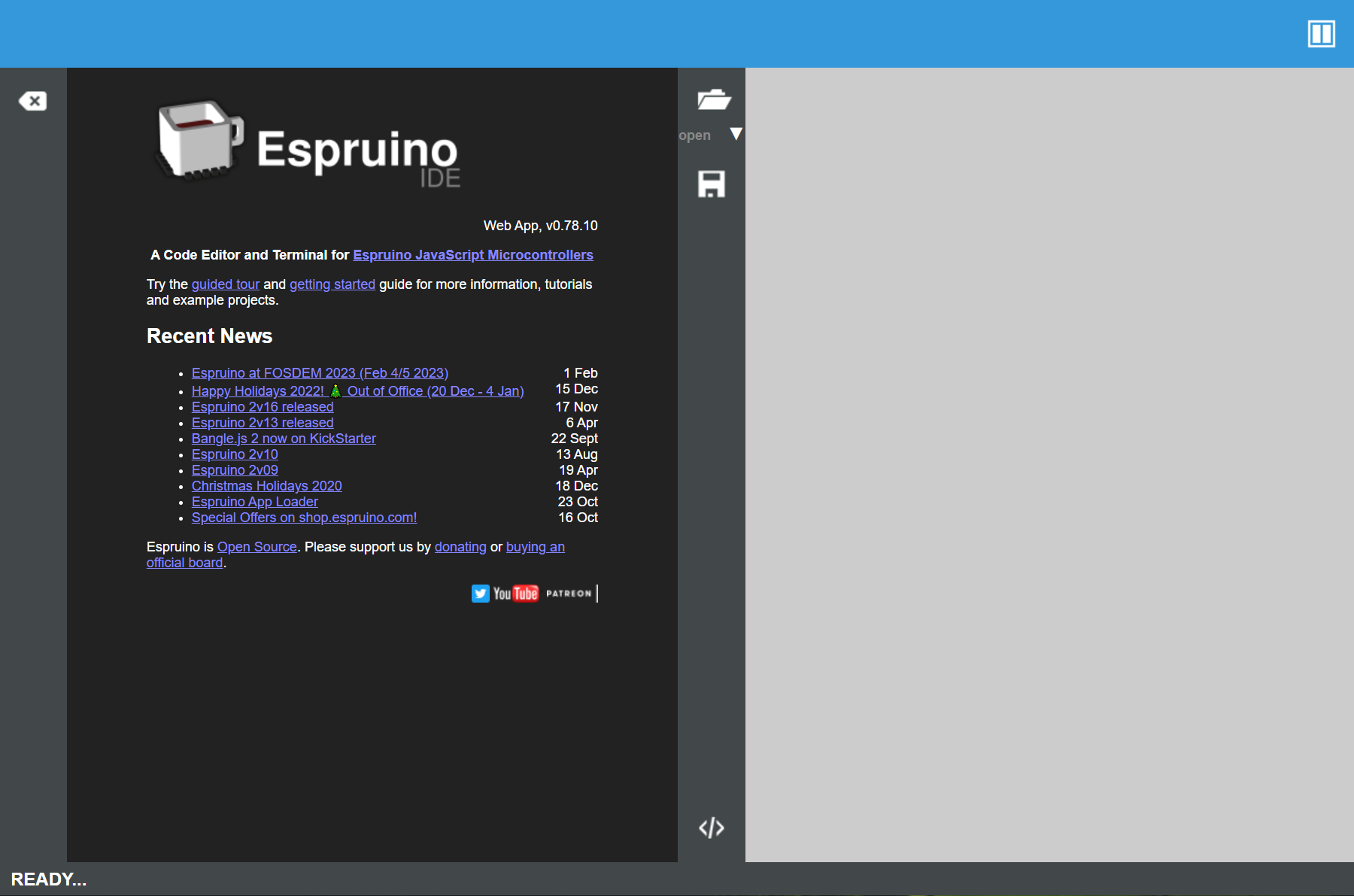Select the 'Web App, v0.78.10' version text
Screen dimensions: 1354x896
[541, 226]
